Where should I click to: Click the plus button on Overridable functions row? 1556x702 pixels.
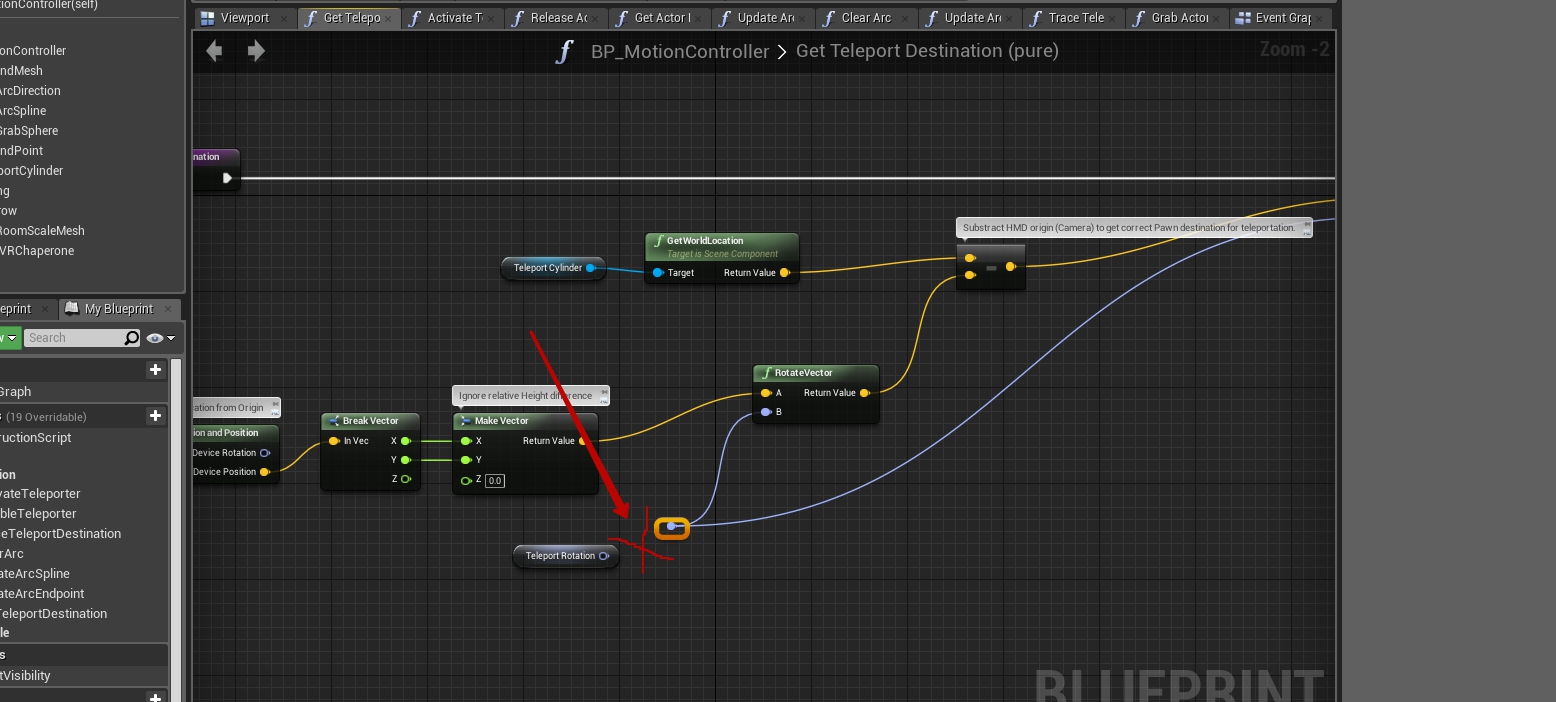tap(155, 416)
